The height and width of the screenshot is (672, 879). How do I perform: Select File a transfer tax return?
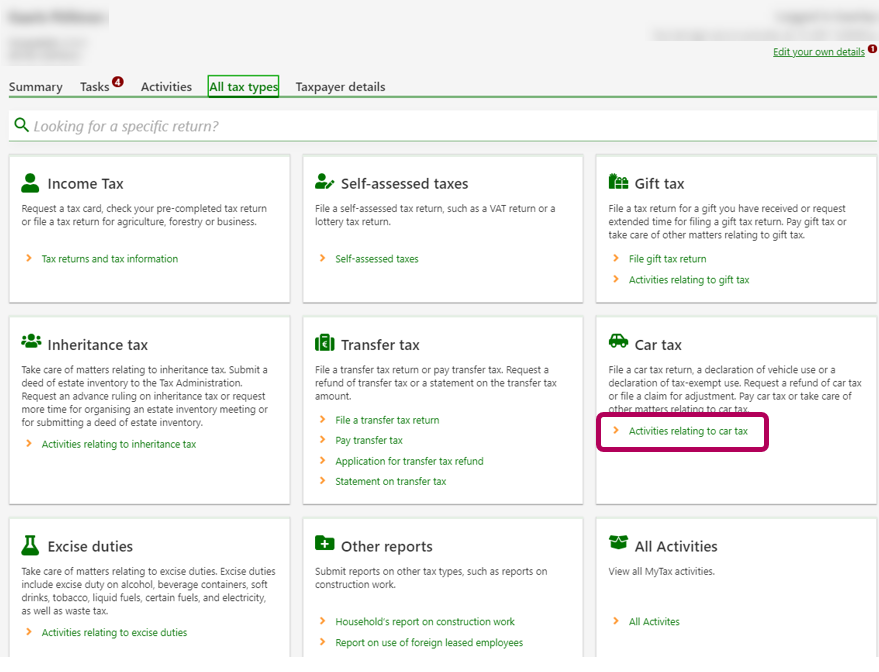click(387, 420)
